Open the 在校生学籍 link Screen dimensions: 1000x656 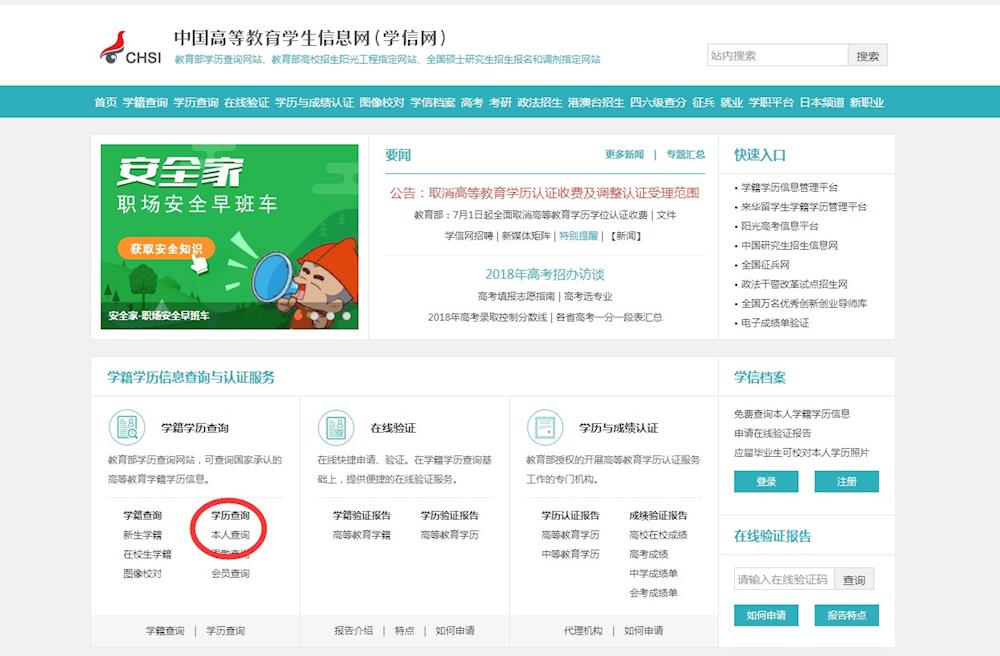tap(147, 554)
